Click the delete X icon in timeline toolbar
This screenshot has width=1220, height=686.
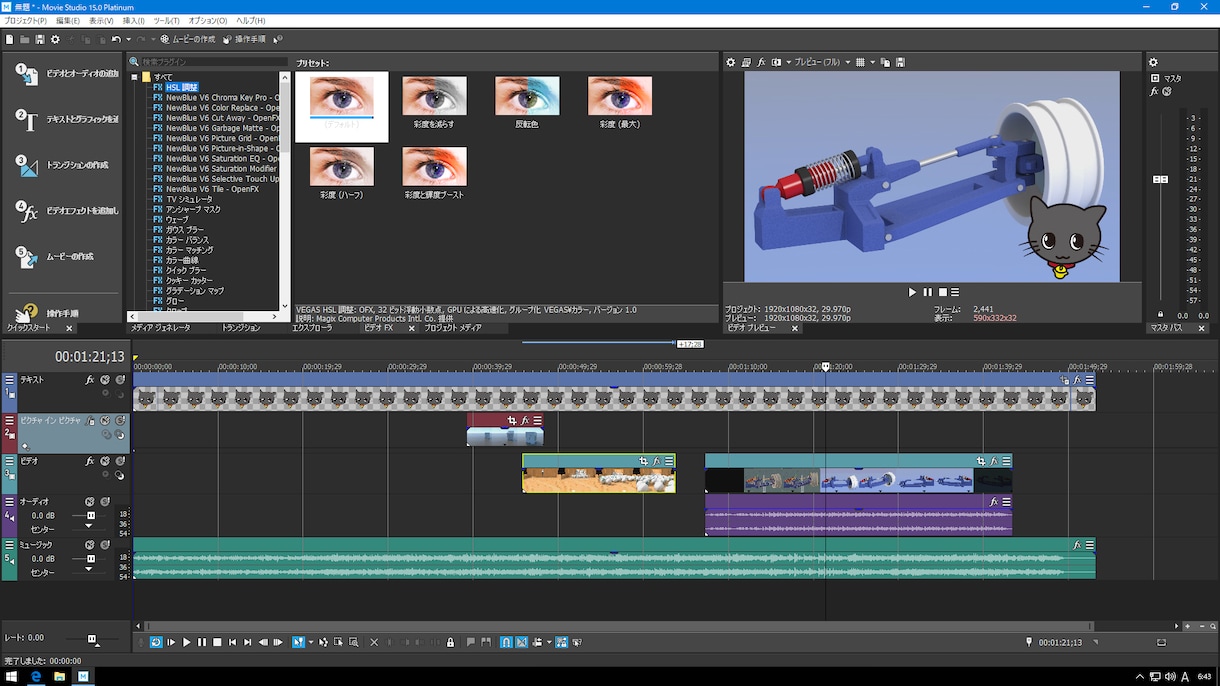[374, 642]
